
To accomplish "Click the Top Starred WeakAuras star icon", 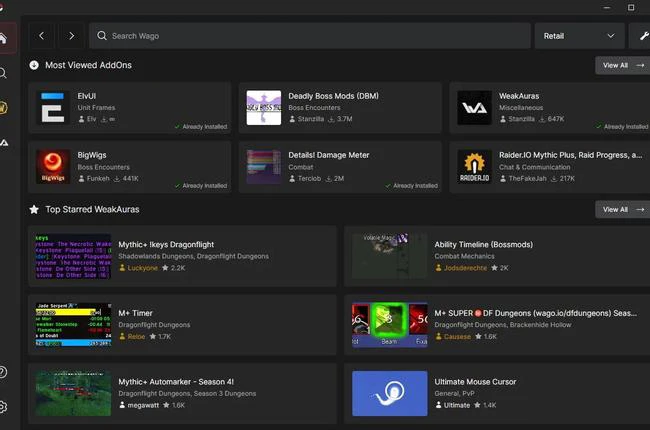I will click(x=34, y=209).
